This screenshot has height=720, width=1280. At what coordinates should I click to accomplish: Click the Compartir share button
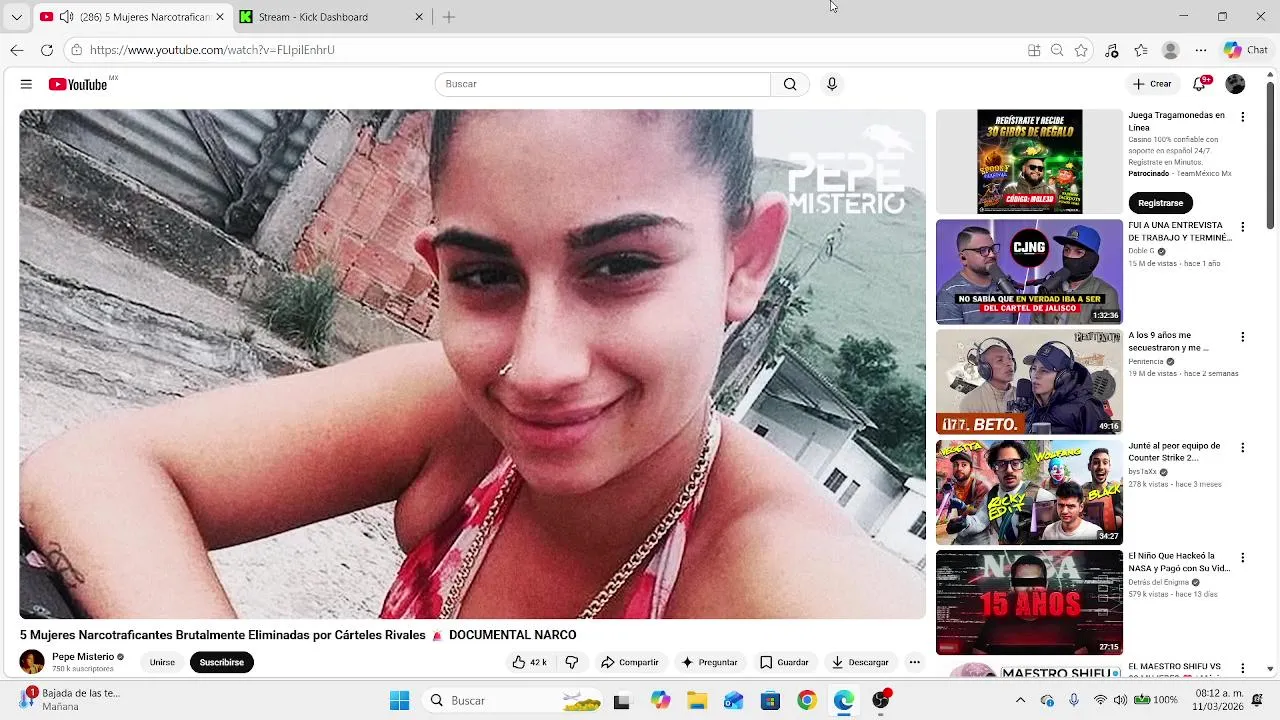click(629, 662)
